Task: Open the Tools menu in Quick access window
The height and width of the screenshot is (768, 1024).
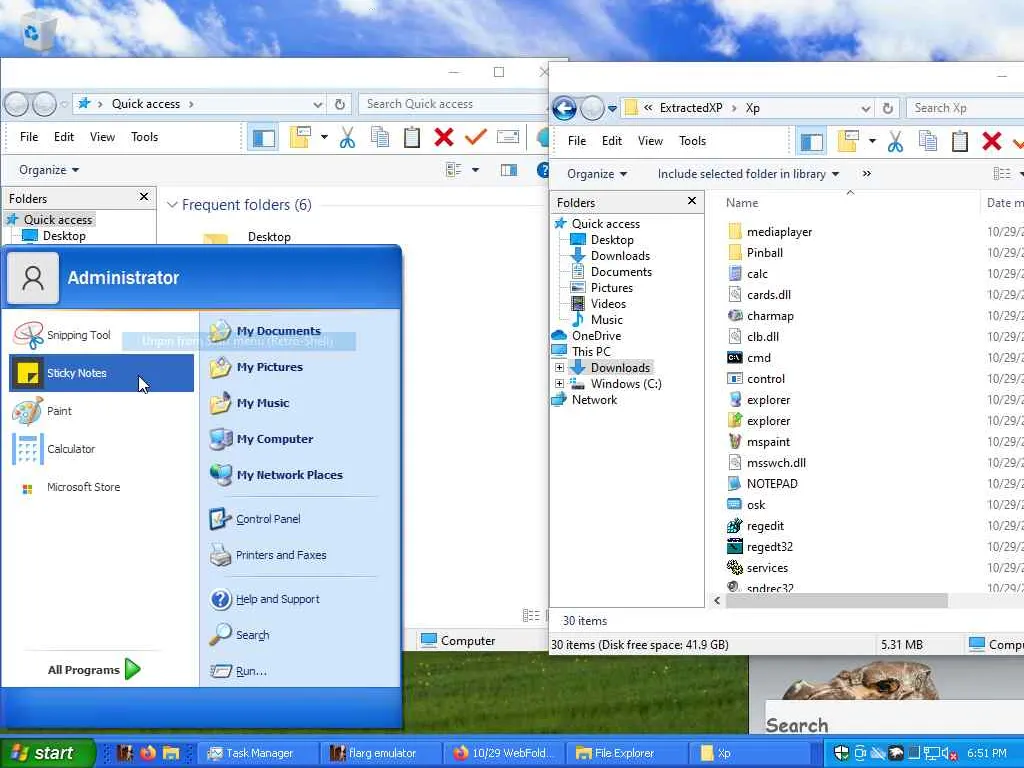Action: 144,137
